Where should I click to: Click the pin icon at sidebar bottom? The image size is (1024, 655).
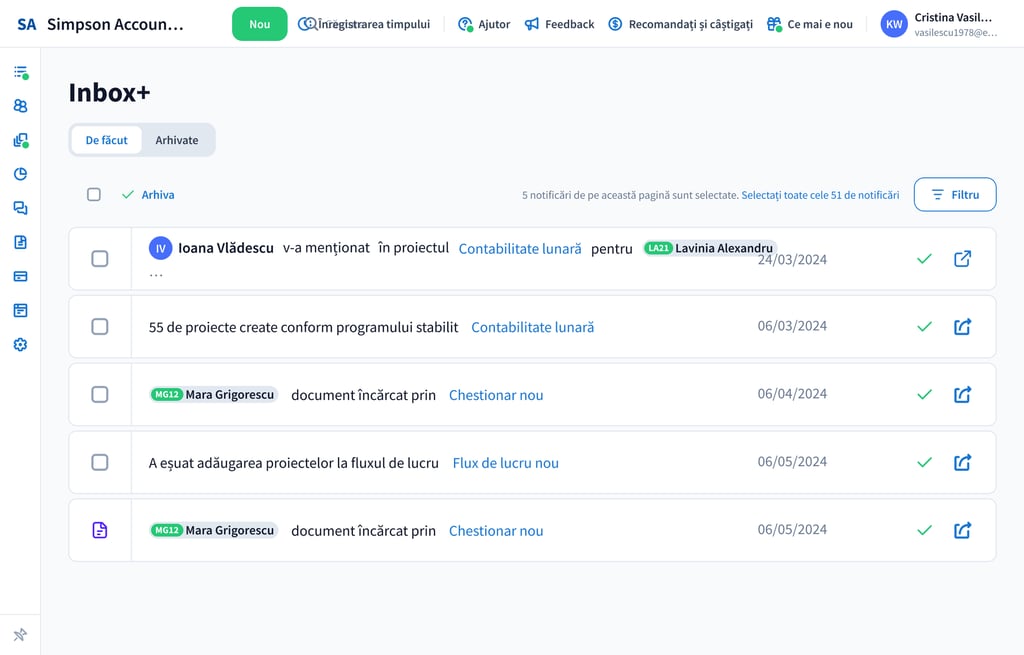click(20, 635)
